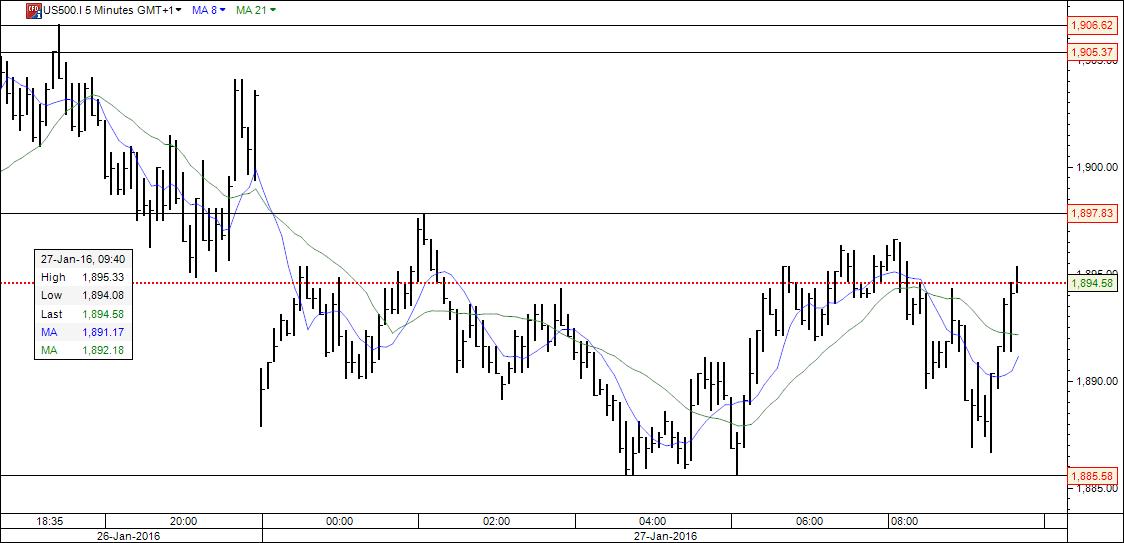Click the 06:00 time axis label
The height and width of the screenshot is (543, 1124).
(809, 521)
